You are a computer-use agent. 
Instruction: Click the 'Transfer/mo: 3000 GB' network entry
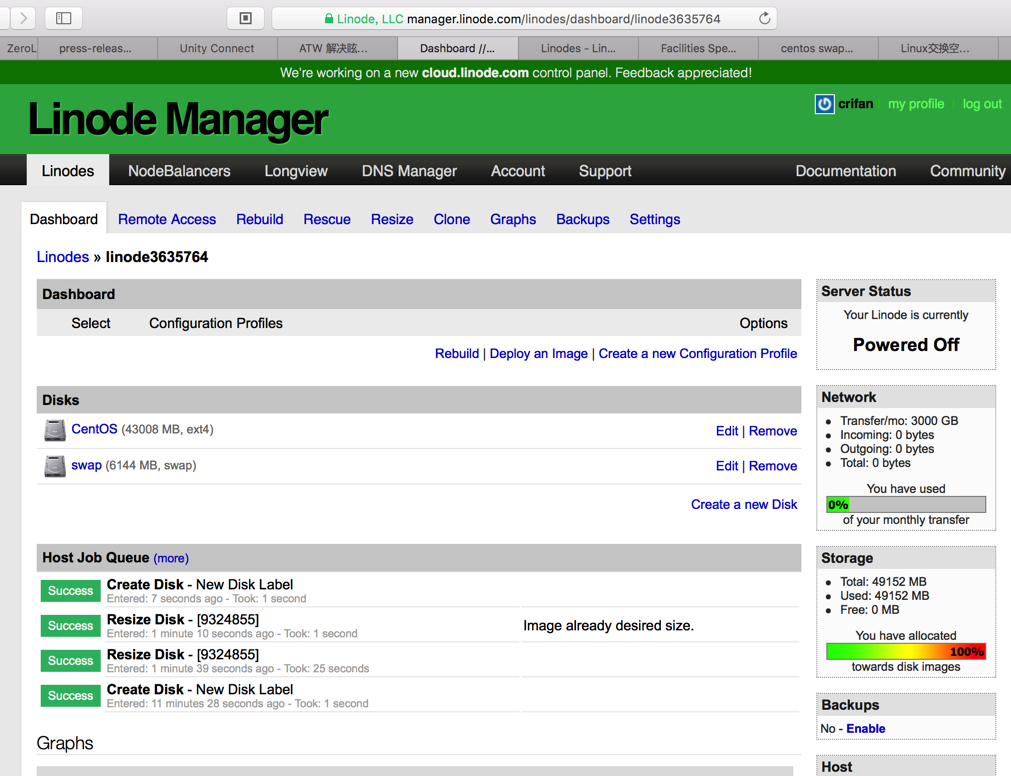(x=899, y=421)
